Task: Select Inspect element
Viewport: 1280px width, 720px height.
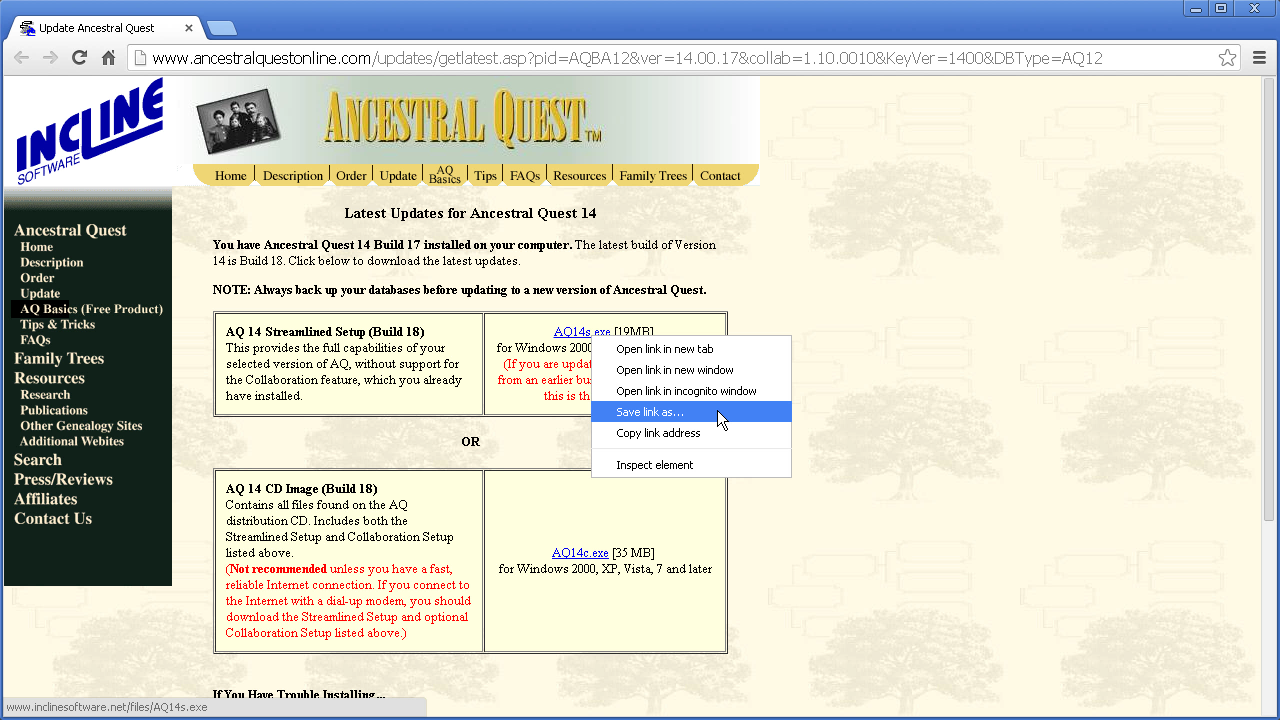Action: 691,465
